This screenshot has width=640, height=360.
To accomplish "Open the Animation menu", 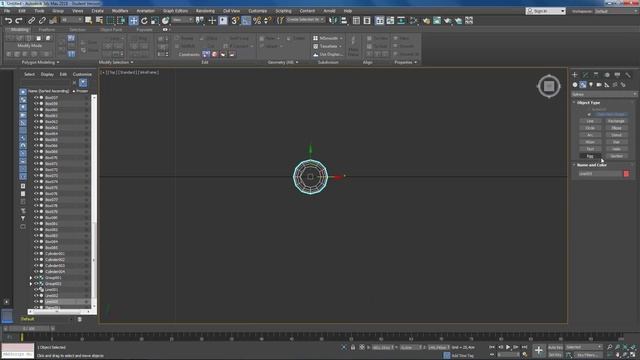I will point(145,11).
